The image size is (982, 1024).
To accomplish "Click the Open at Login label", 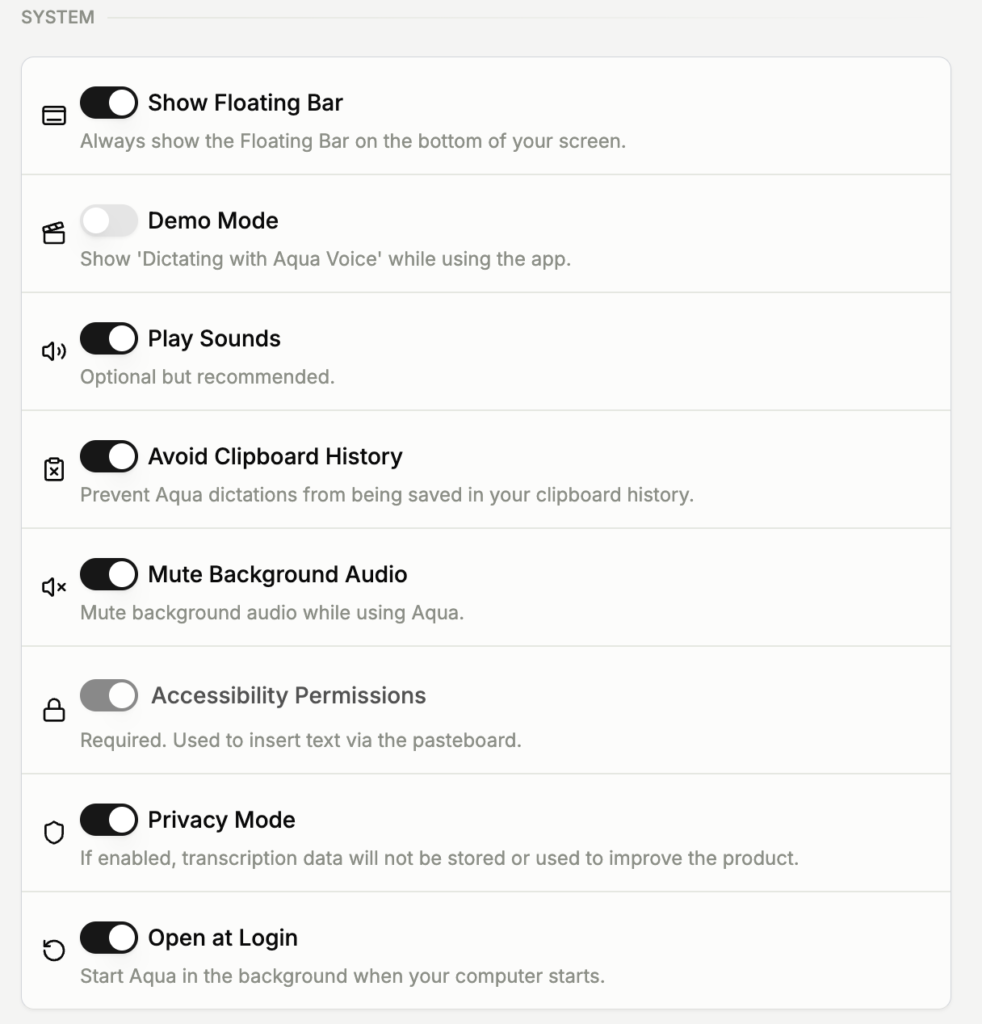I will coord(222,938).
